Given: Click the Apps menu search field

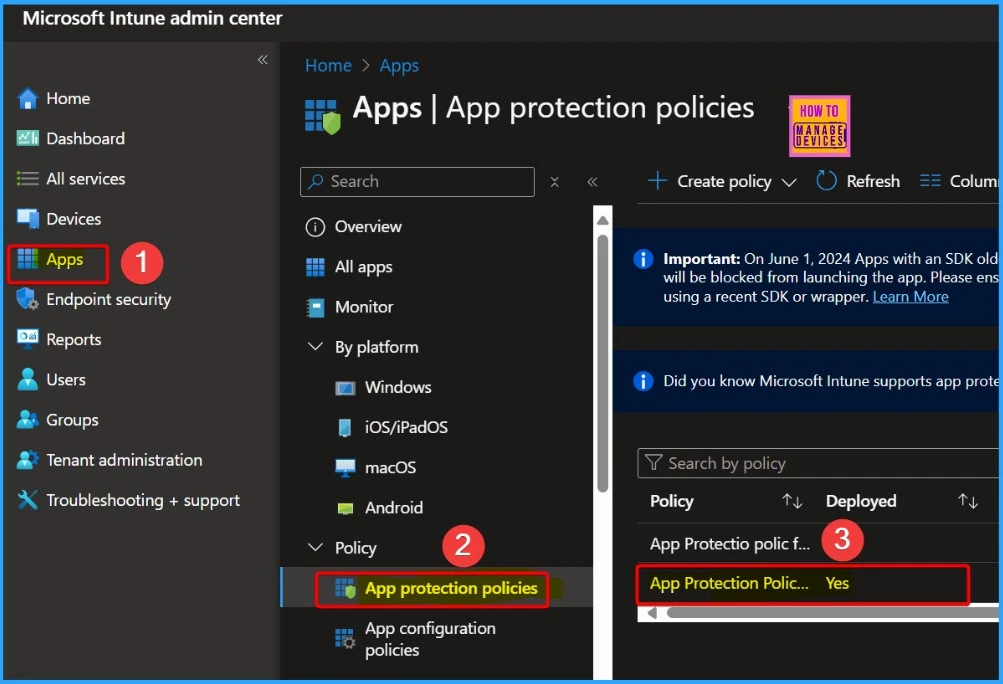Looking at the screenshot, I should (x=417, y=182).
